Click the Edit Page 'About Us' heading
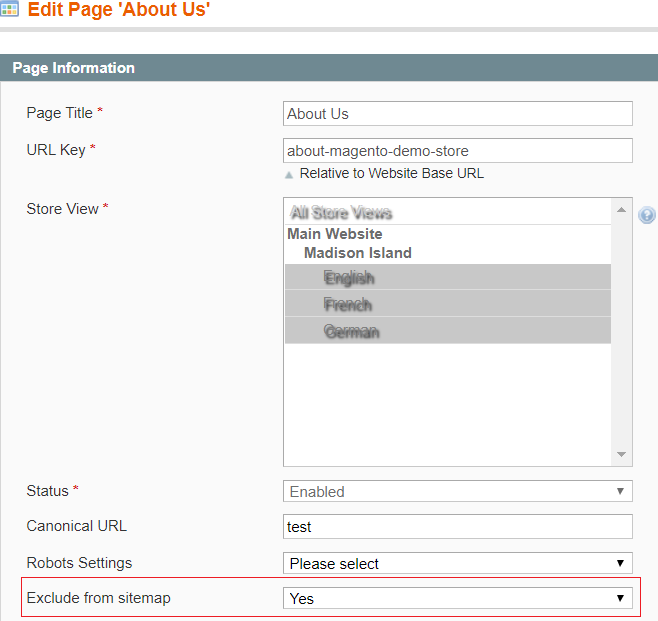 (x=119, y=11)
